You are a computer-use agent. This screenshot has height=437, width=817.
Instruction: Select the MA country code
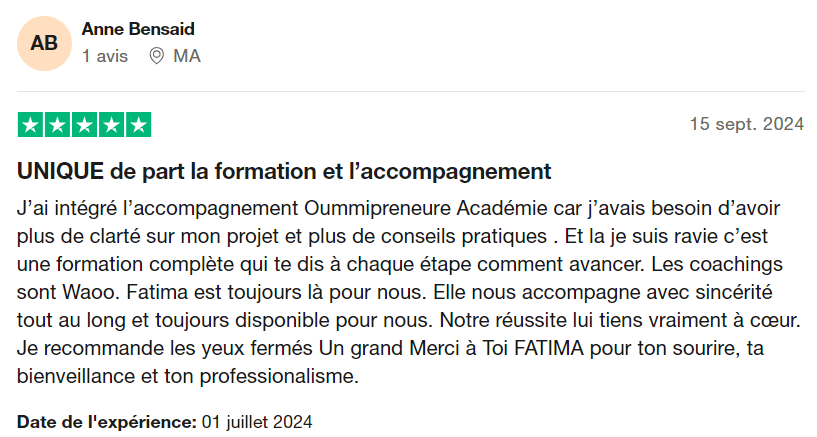tap(187, 56)
